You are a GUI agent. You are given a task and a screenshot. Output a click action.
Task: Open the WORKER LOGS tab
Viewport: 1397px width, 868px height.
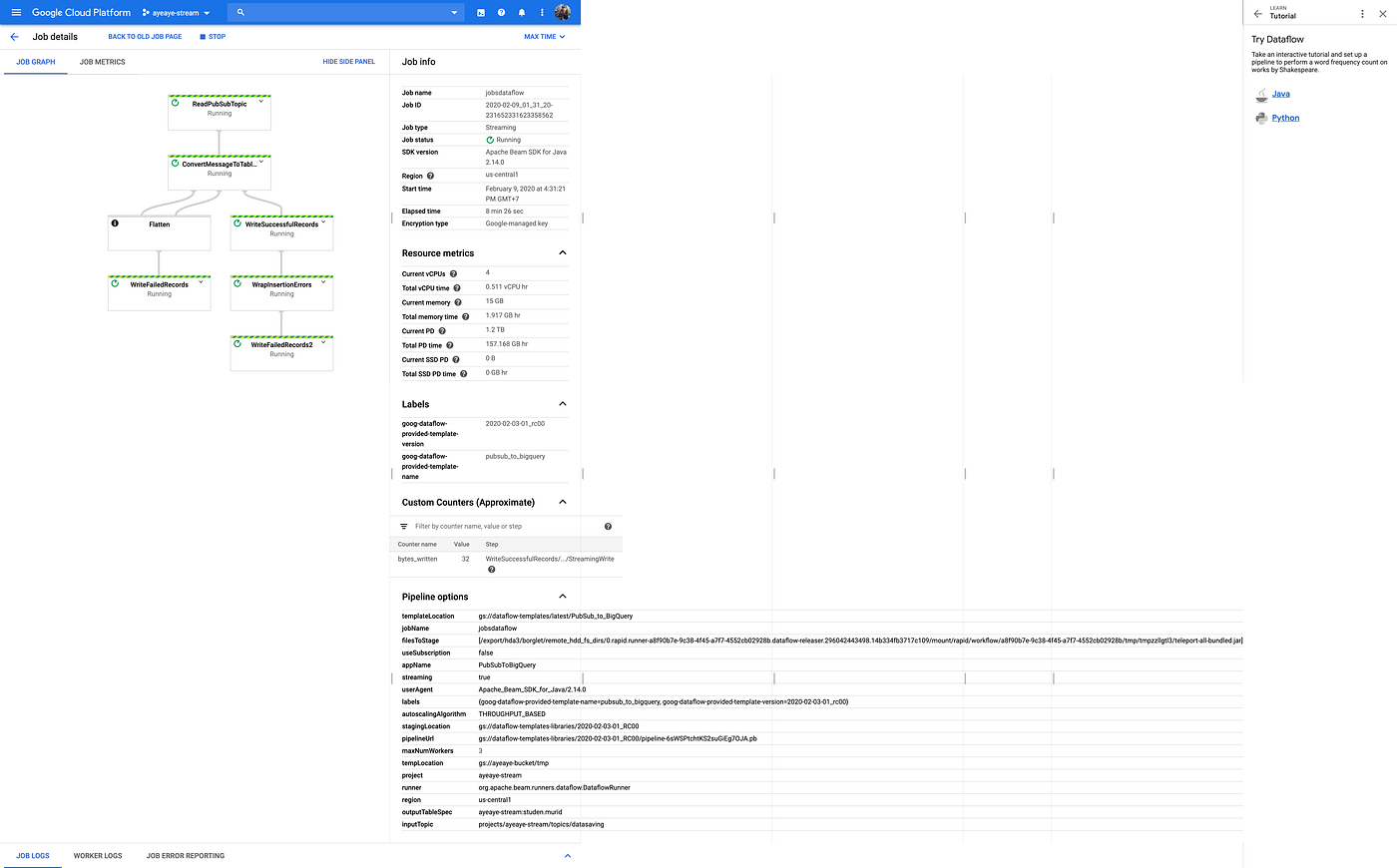[97, 855]
